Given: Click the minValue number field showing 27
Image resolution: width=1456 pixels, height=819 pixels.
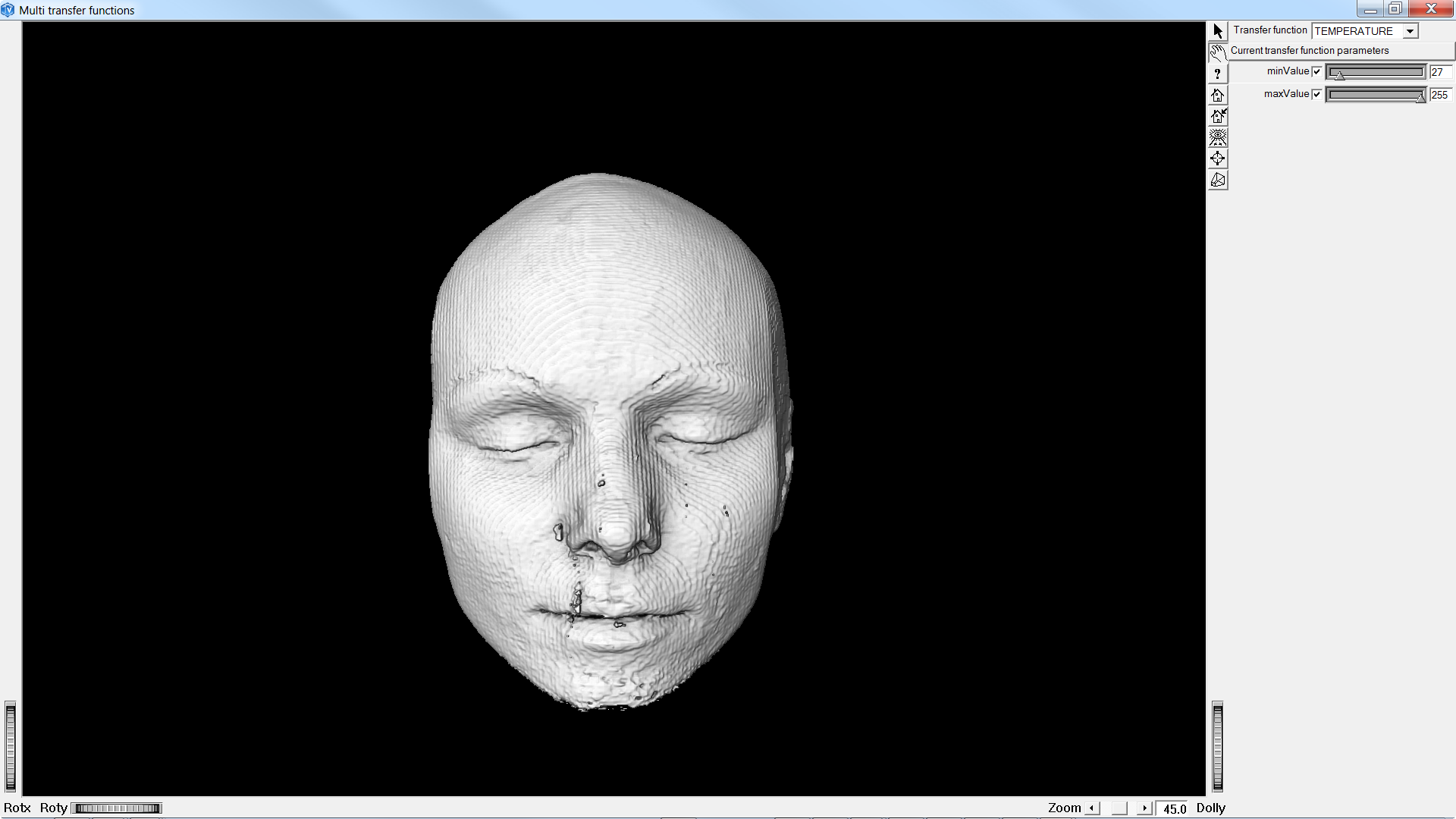Looking at the screenshot, I should [1440, 72].
